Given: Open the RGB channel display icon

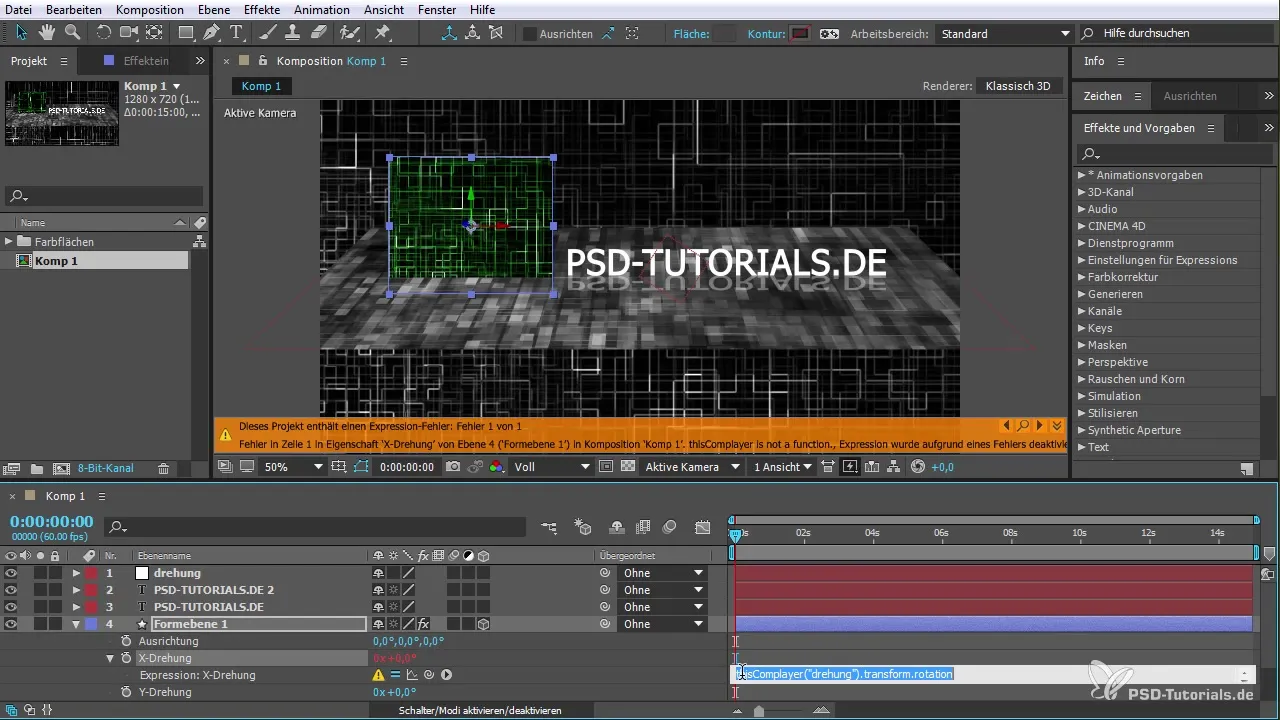Looking at the screenshot, I should pyautogui.click(x=497, y=467).
